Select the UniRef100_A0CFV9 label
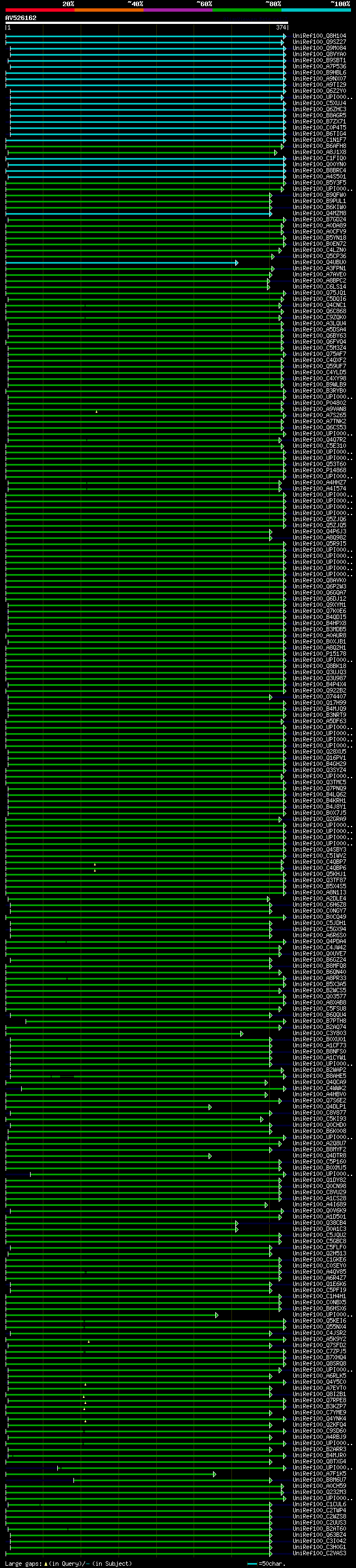The image size is (356, 1568). [x=319, y=231]
